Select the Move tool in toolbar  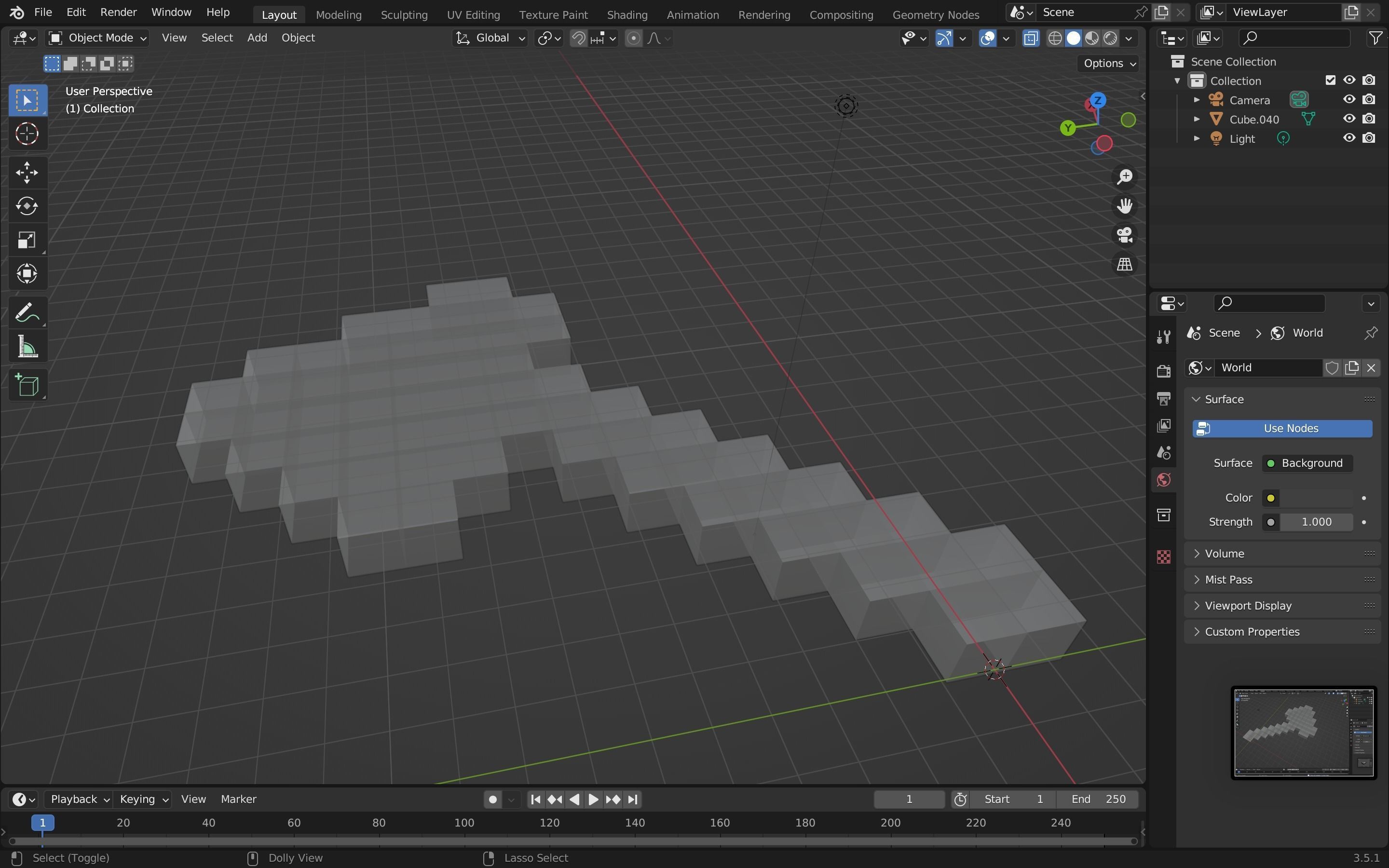pyautogui.click(x=27, y=172)
